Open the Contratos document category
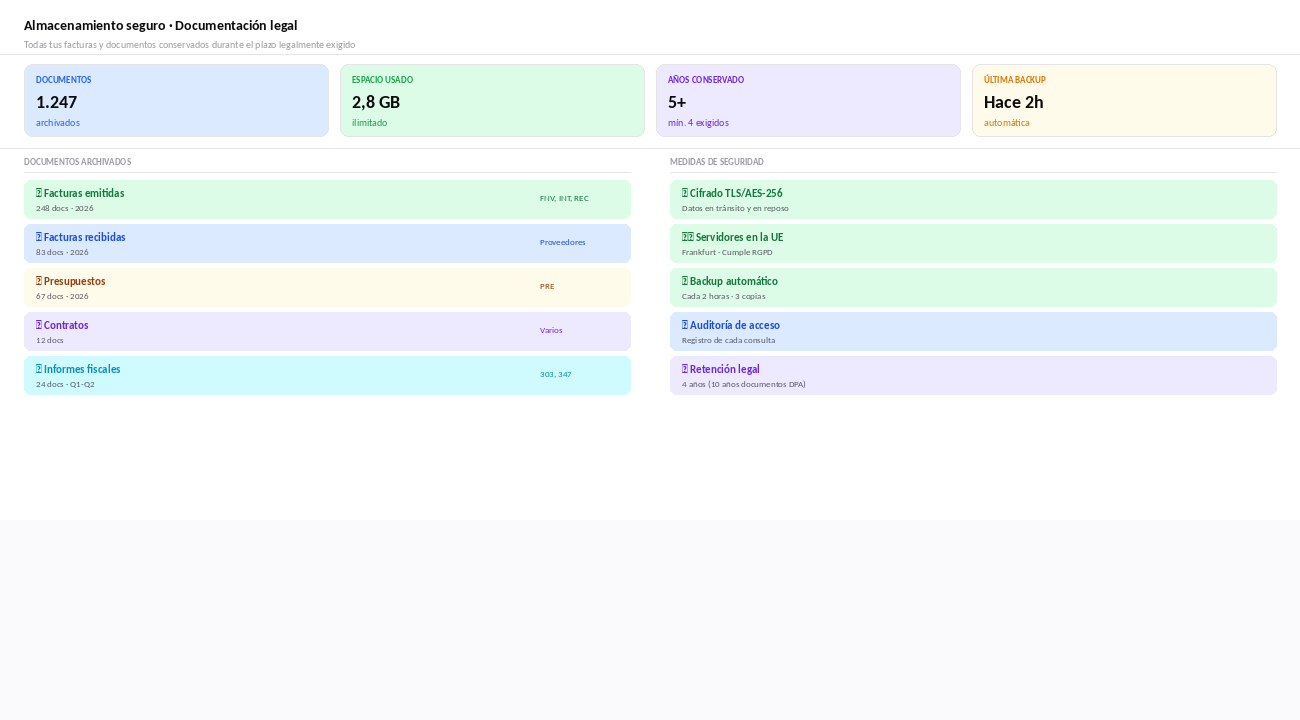 (x=327, y=331)
